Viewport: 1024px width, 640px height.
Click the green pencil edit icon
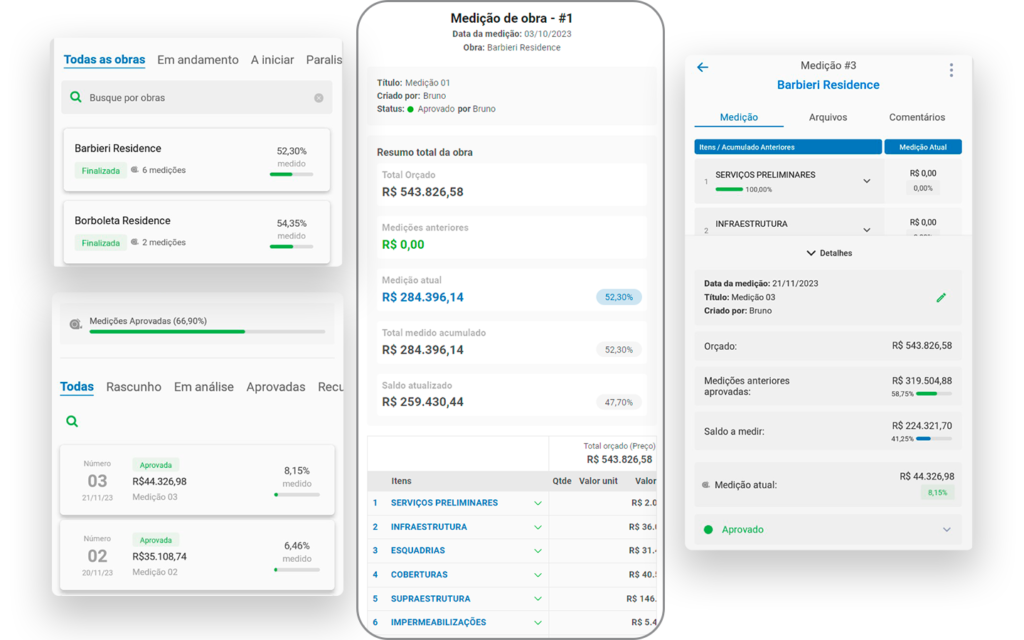[940, 298]
